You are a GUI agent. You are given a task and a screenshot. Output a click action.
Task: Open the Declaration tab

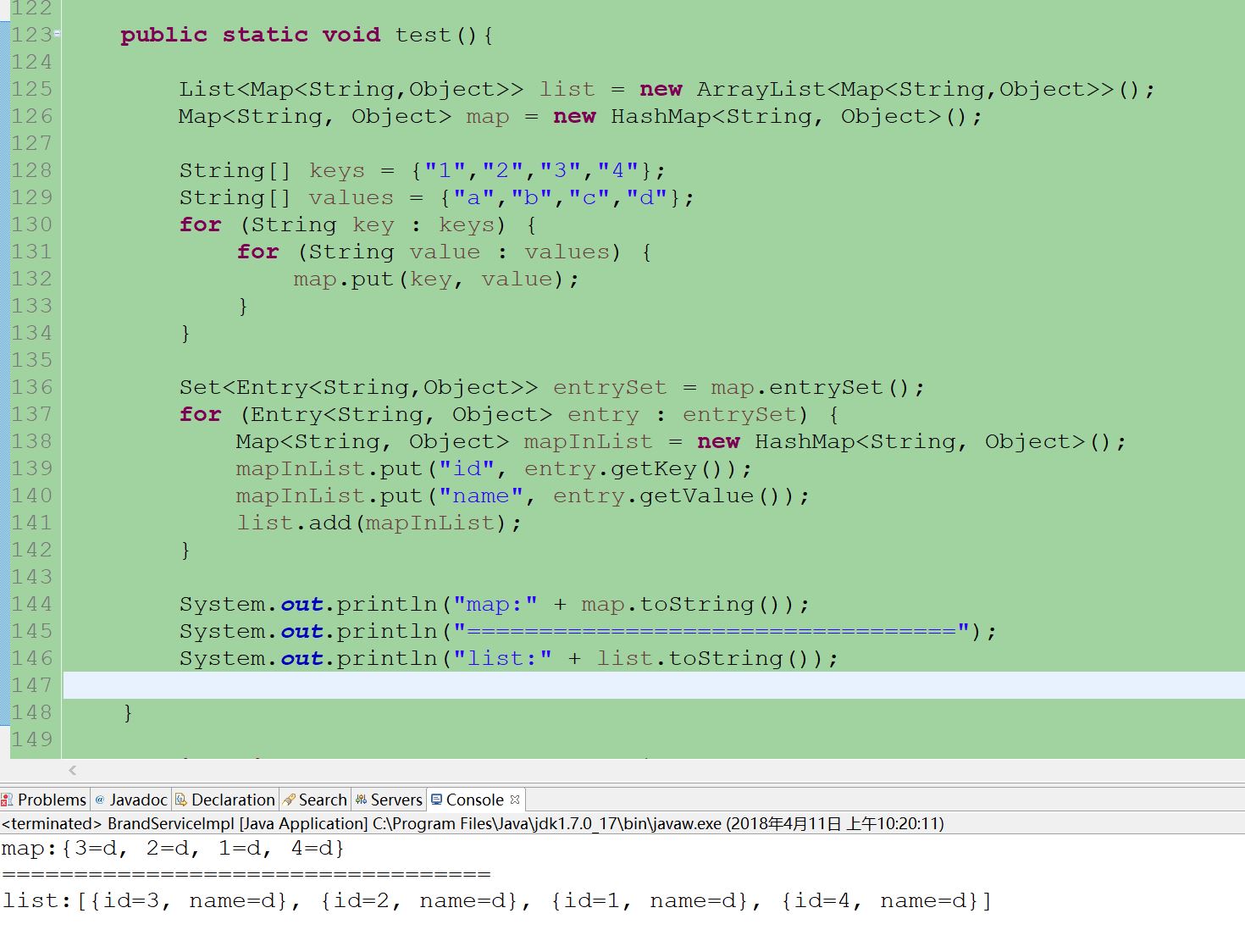230,800
